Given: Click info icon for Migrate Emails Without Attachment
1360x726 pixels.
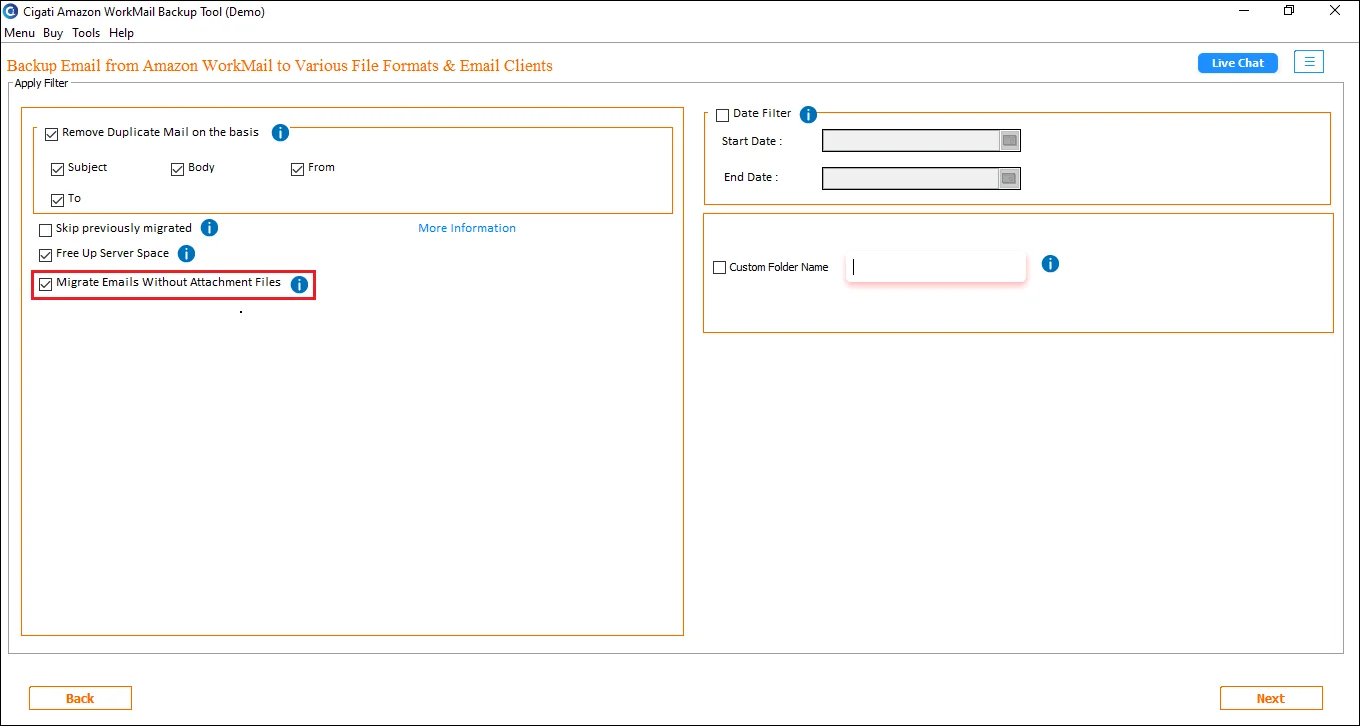Looking at the screenshot, I should [299, 285].
